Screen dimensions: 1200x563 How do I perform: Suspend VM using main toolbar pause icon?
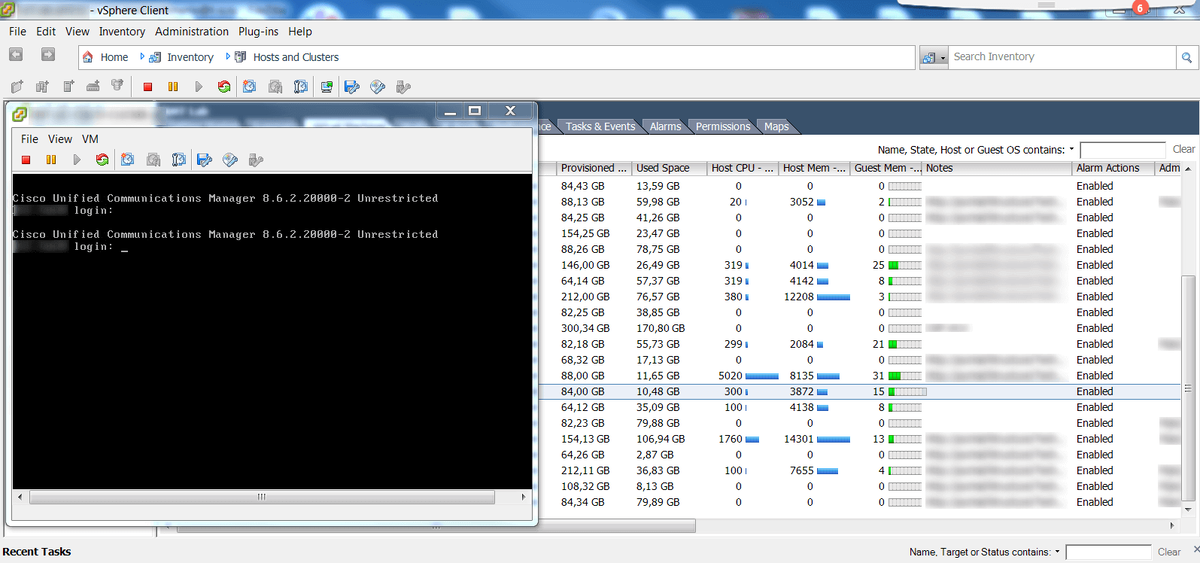[x=173, y=87]
